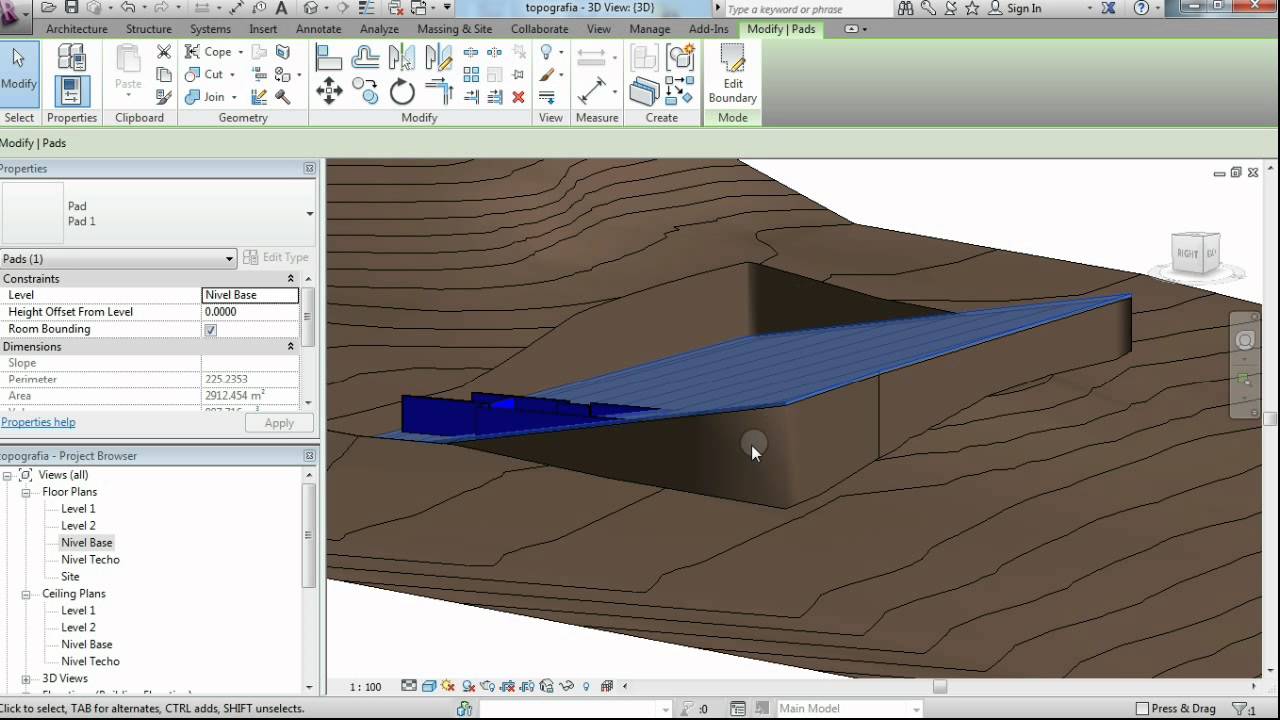Collapse the Floor Plans tree node
This screenshot has height=720, width=1280.
point(26,492)
